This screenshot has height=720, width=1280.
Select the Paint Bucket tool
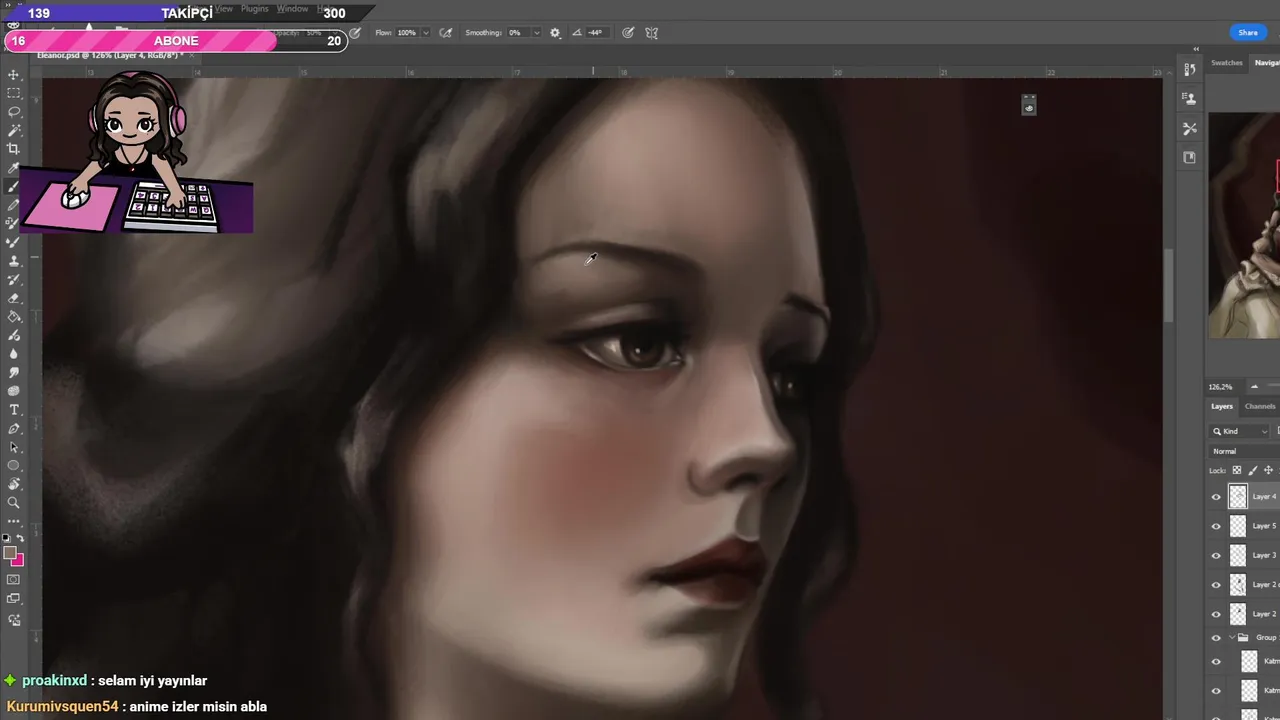coord(14,316)
